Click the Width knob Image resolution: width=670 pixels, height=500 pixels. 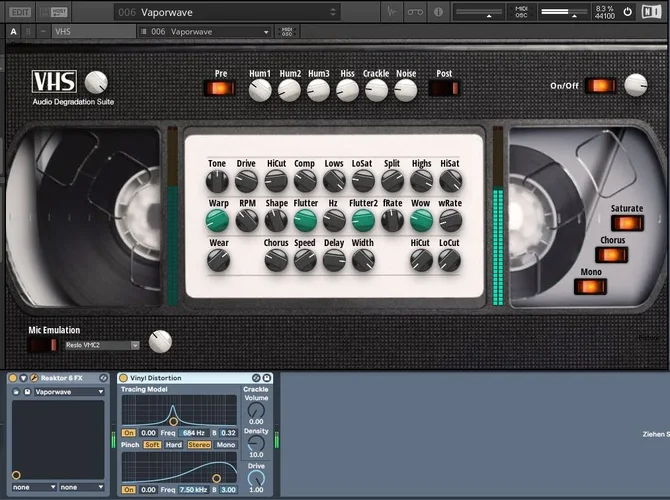point(363,260)
